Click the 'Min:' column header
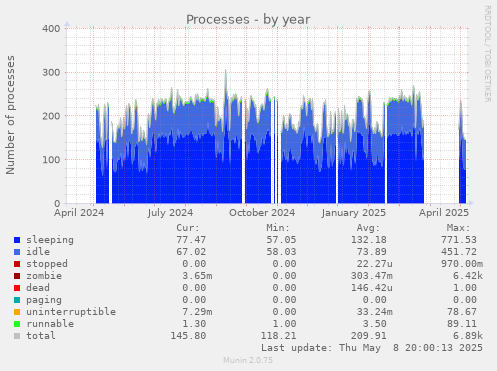Image resolution: width=497 pixels, height=371 pixels. pyautogui.click(x=278, y=228)
